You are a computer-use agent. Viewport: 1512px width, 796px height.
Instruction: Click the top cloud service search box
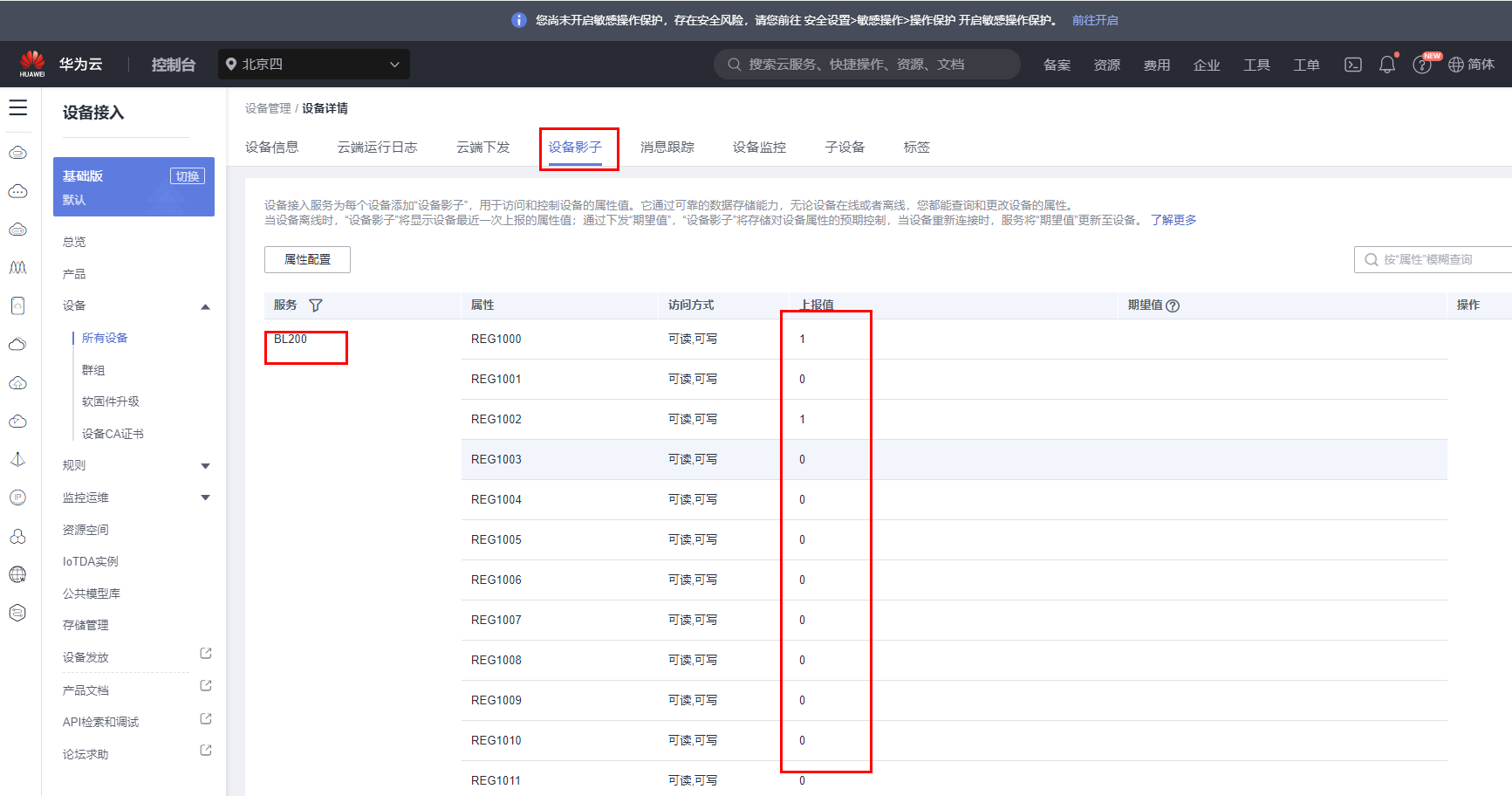pyautogui.click(x=867, y=65)
